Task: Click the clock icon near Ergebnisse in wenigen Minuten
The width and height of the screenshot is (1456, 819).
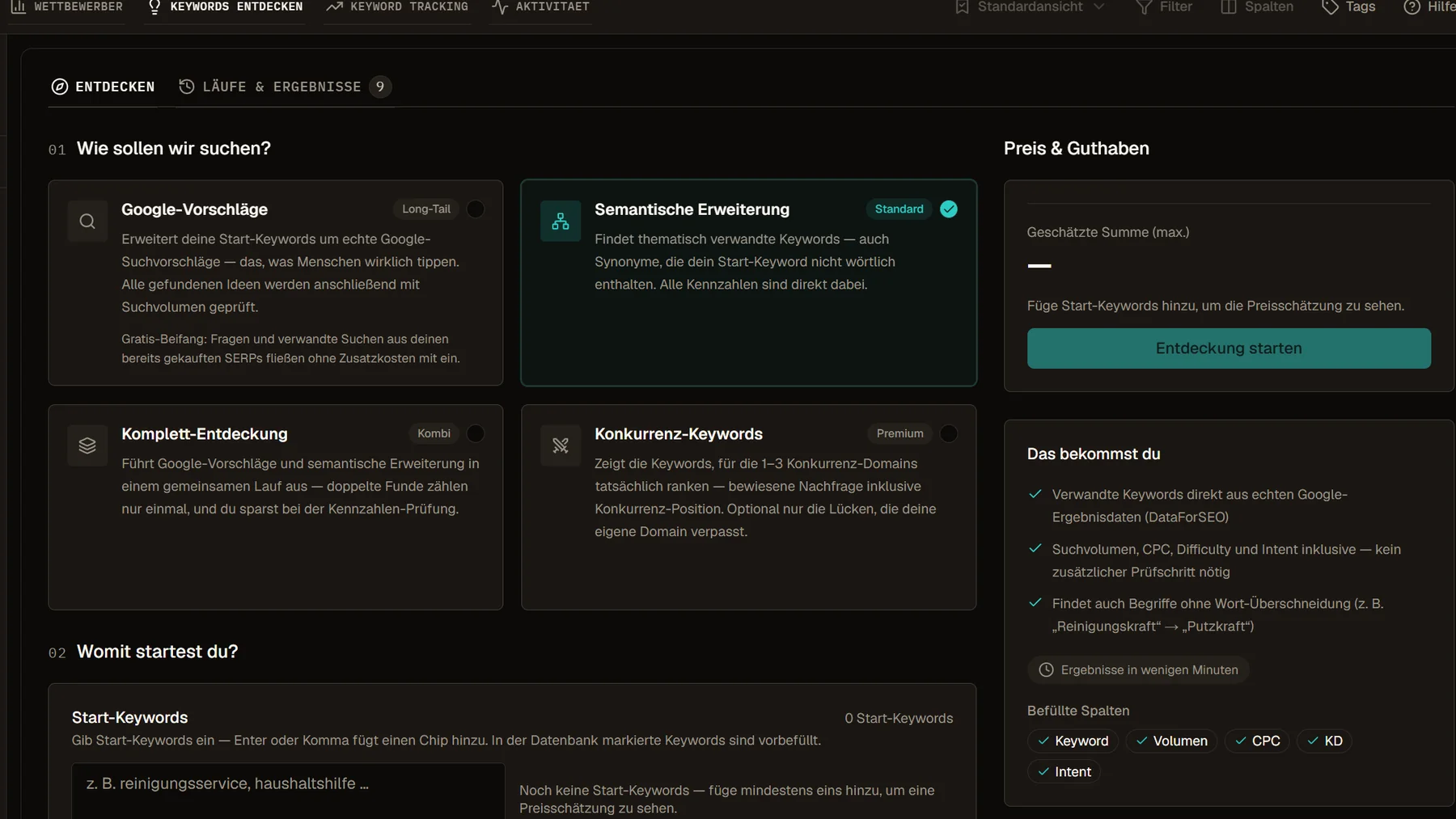Action: pos(1046,669)
